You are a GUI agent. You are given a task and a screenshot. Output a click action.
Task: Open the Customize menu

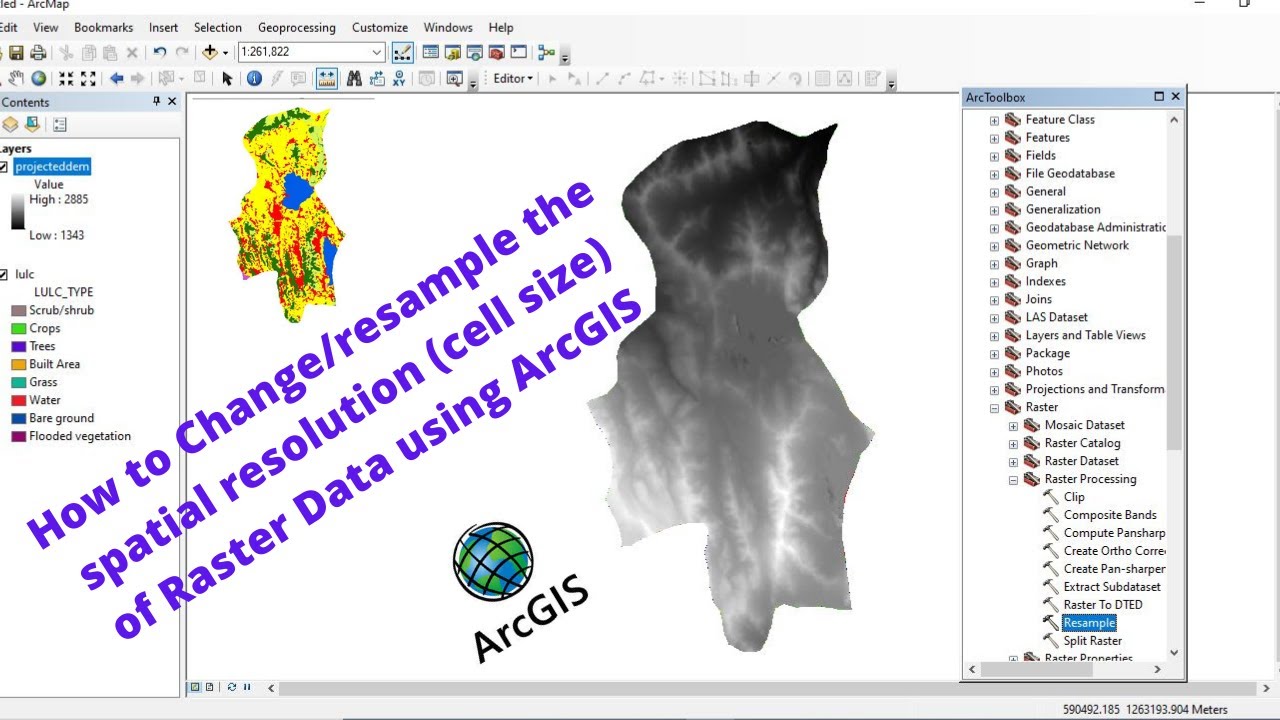(380, 27)
